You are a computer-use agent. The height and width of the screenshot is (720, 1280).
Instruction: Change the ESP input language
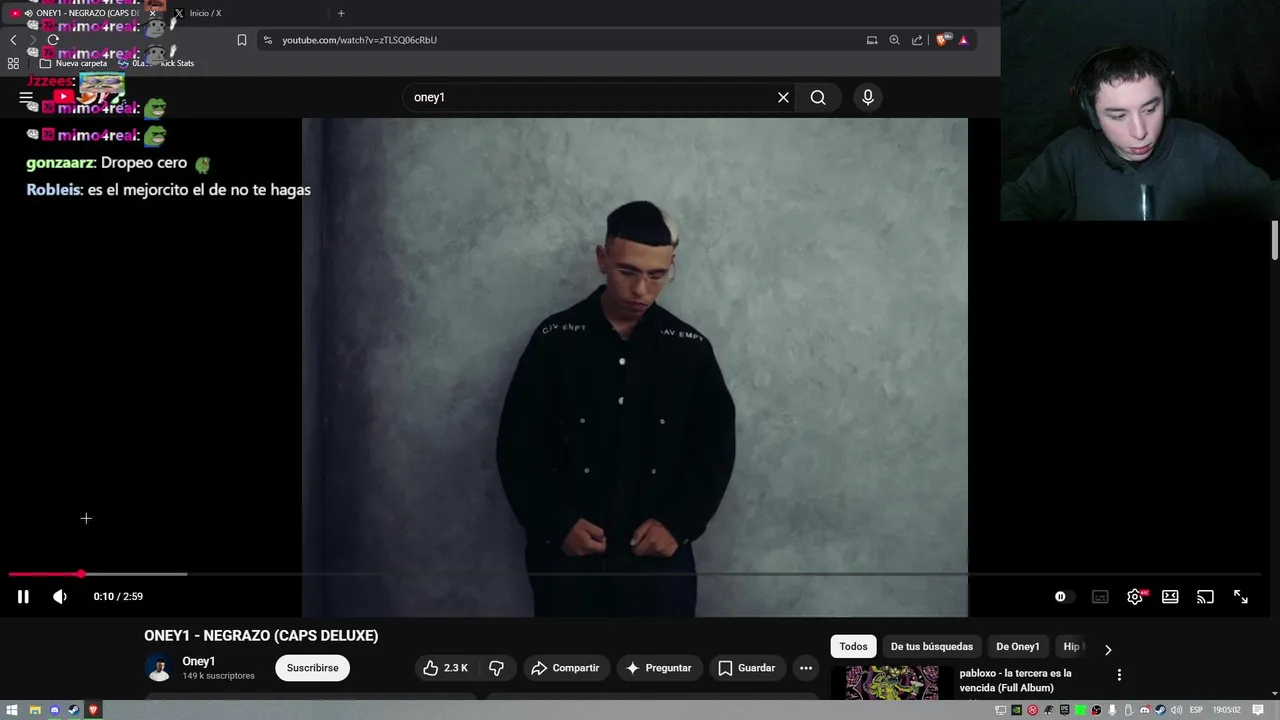(x=1196, y=710)
